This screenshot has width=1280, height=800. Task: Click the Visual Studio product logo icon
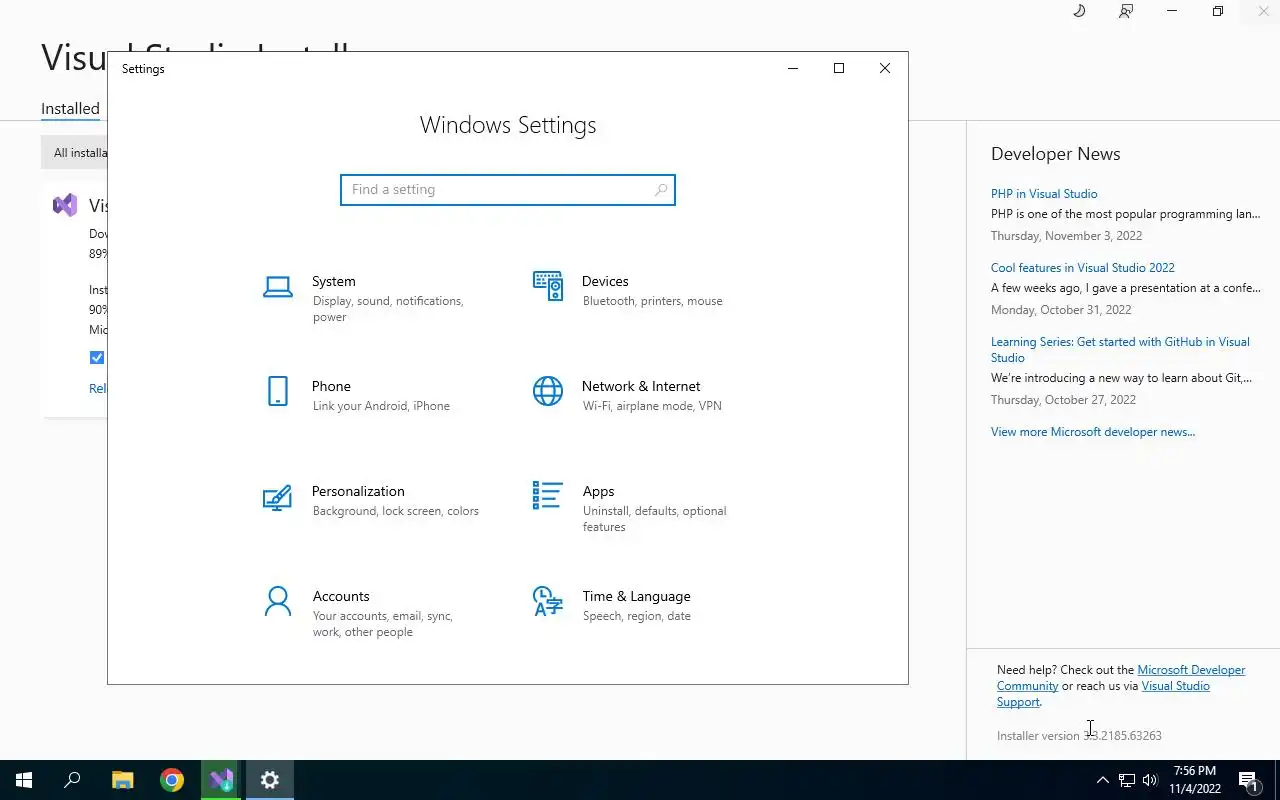tap(65, 205)
